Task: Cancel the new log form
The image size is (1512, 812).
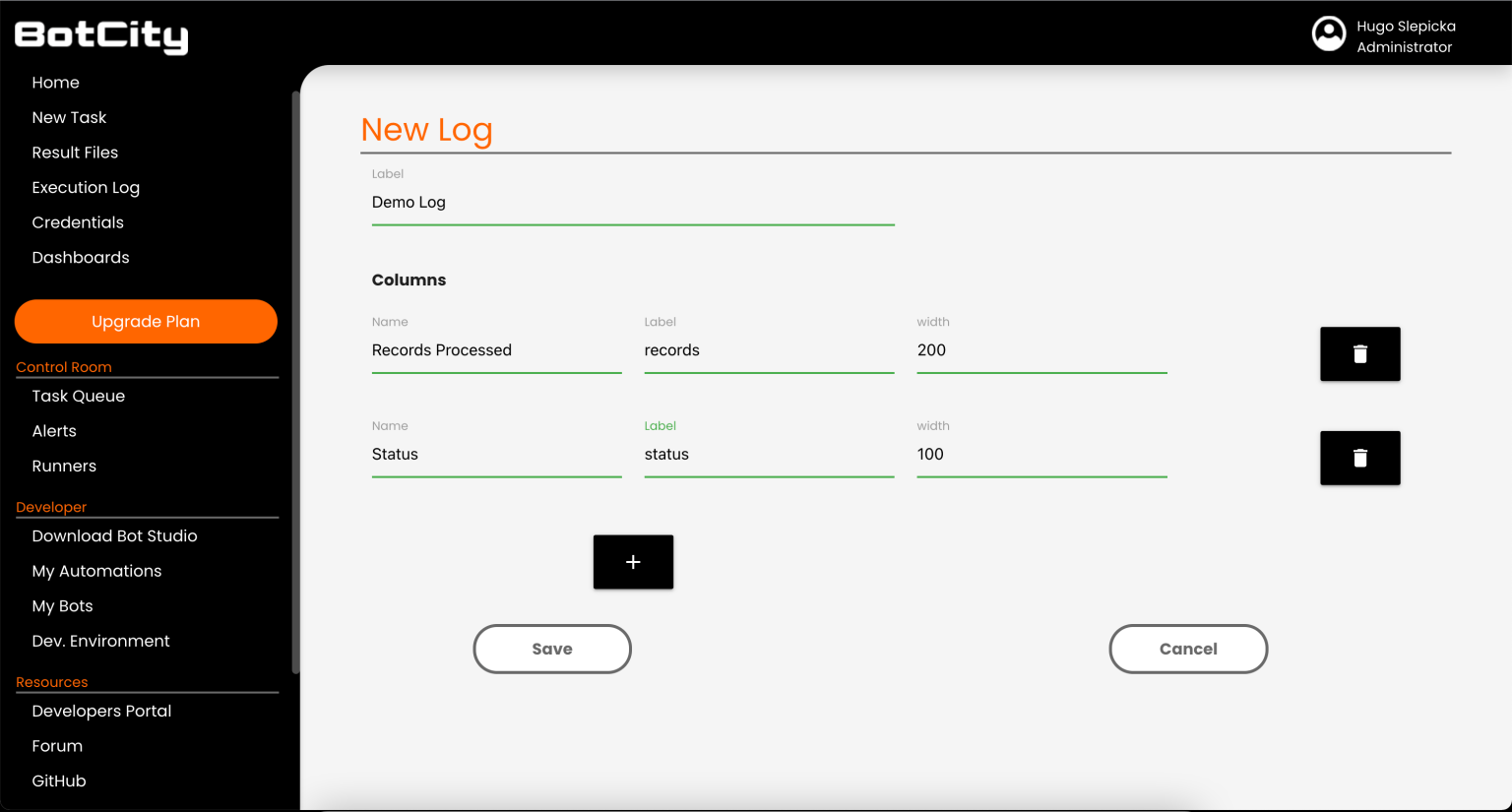Action: (x=1188, y=649)
